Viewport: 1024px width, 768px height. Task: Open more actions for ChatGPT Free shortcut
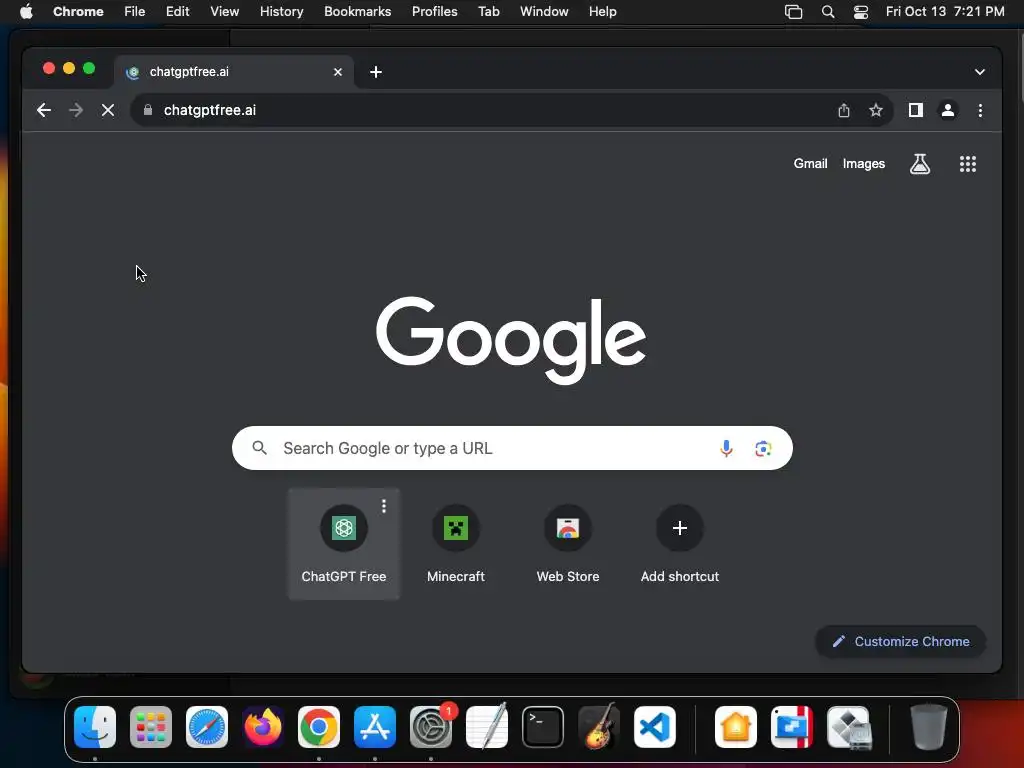point(384,506)
